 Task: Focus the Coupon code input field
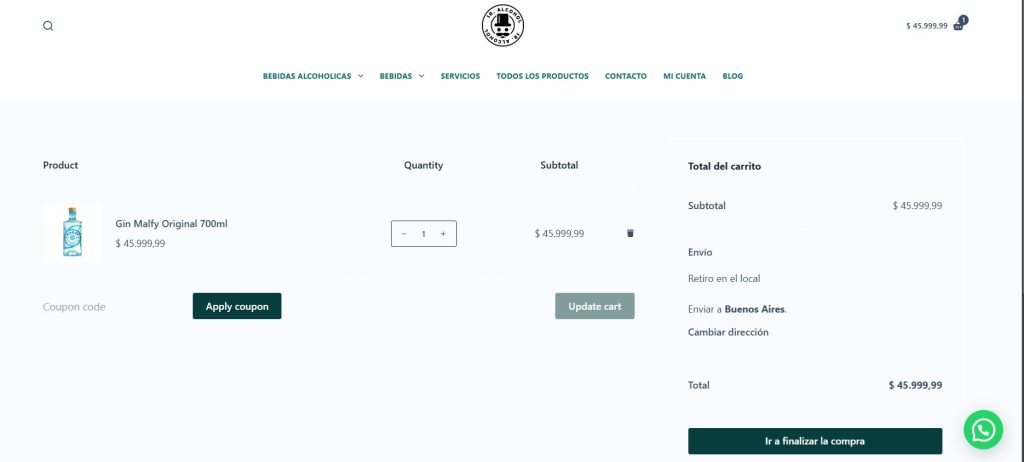[x=114, y=306]
